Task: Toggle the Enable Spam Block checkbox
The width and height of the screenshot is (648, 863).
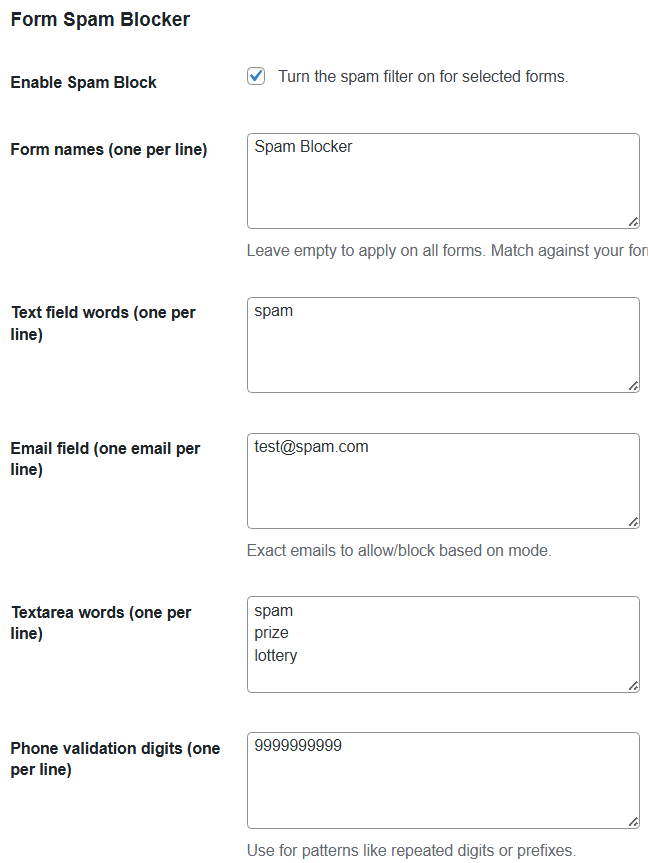Action: click(x=256, y=77)
